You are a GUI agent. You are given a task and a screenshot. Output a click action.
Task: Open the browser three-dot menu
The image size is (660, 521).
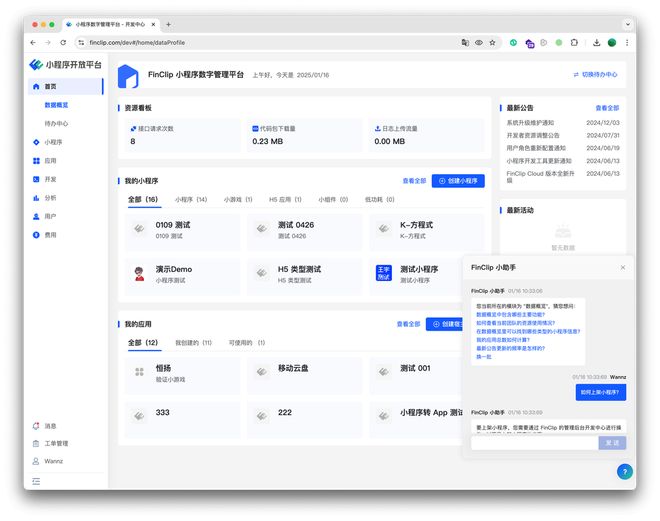pyautogui.click(x=627, y=43)
